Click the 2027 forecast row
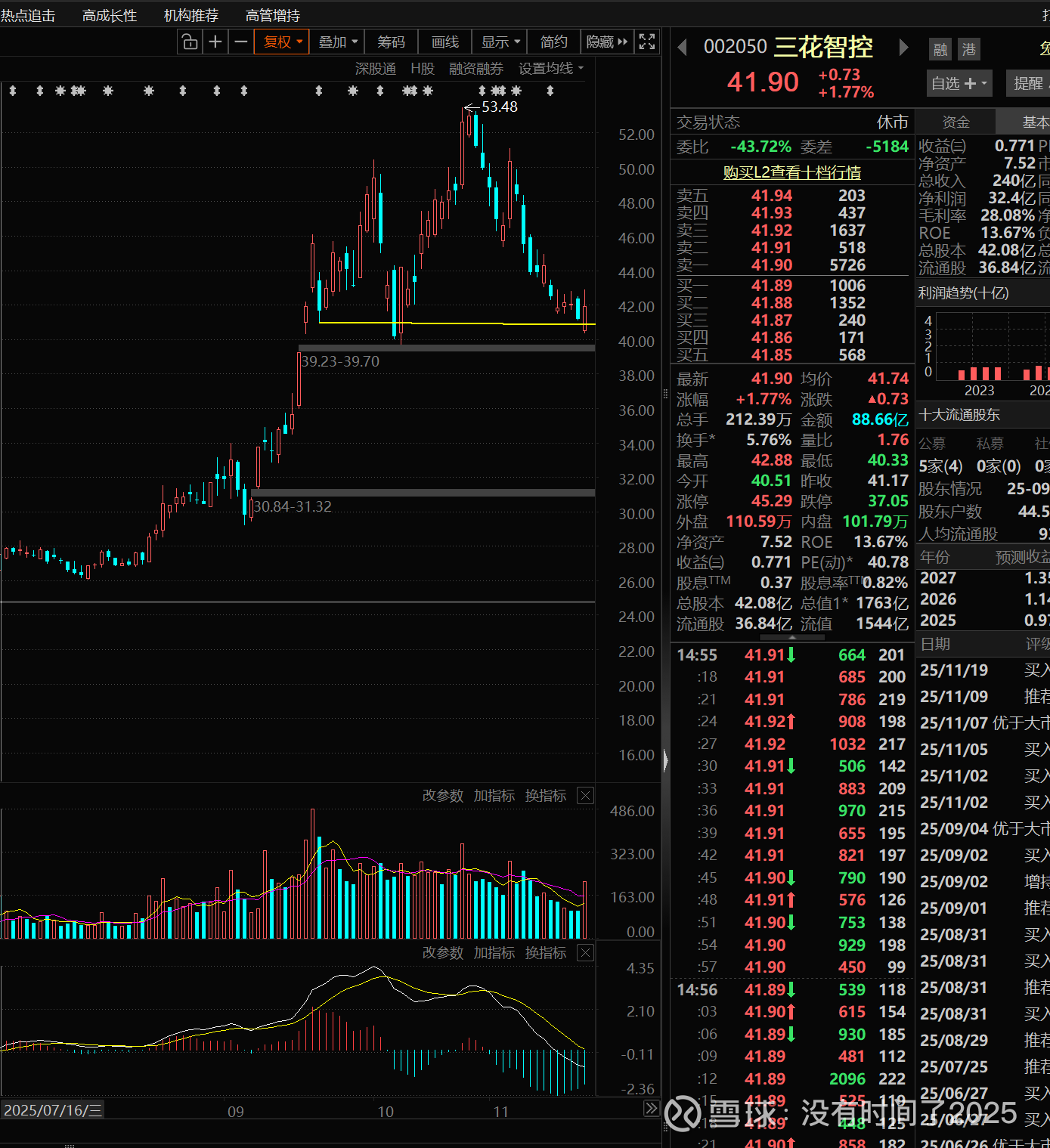The image size is (1050, 1148). pos(983,577)
